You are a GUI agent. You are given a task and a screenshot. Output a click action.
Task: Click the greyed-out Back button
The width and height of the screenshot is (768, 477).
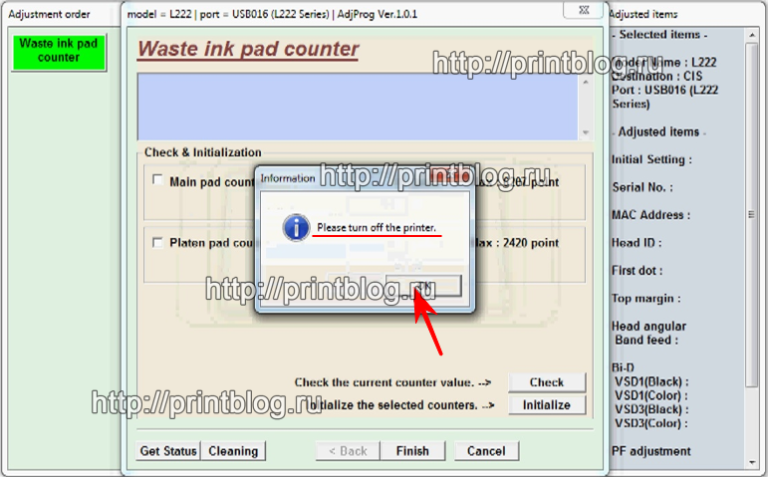point(347,451)
